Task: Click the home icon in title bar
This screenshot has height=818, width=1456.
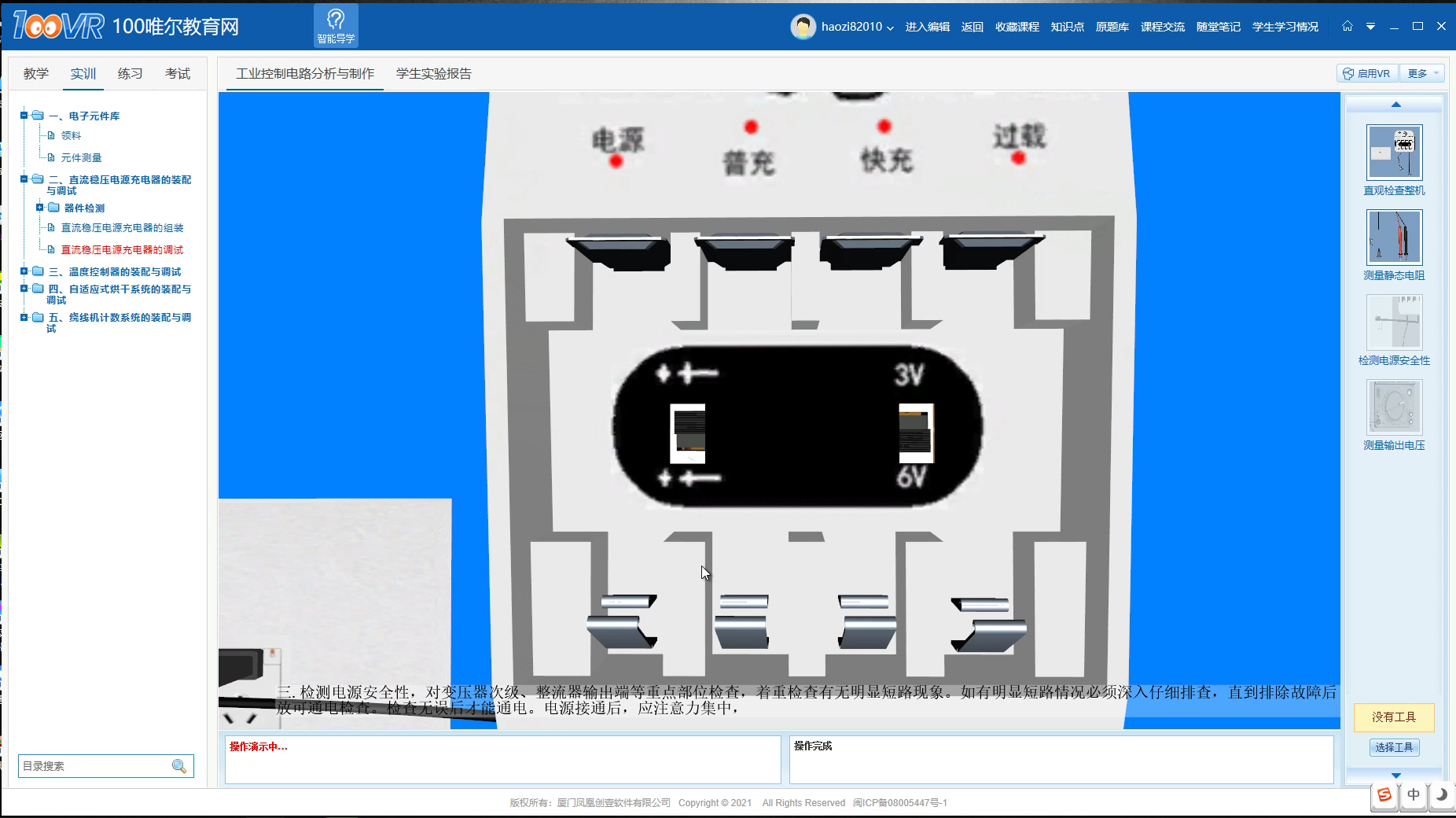Action: (1347, 26)
